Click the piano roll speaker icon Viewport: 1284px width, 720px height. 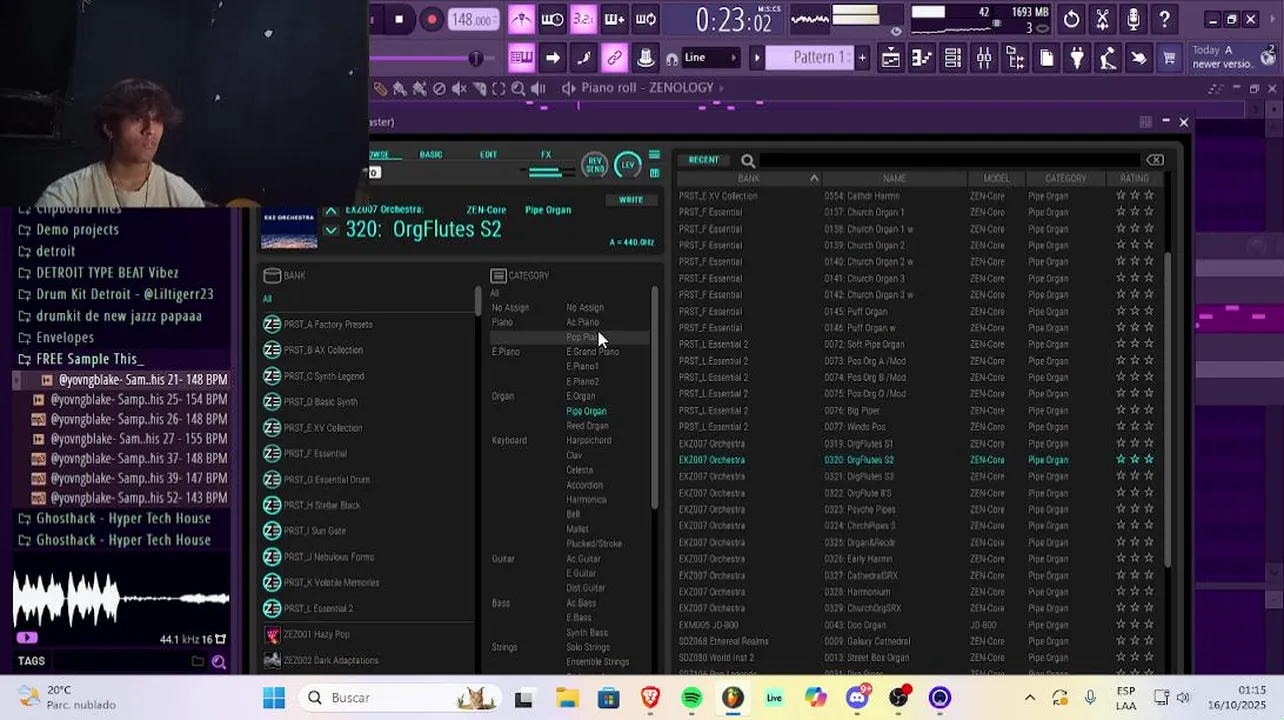tap(568, 88)
